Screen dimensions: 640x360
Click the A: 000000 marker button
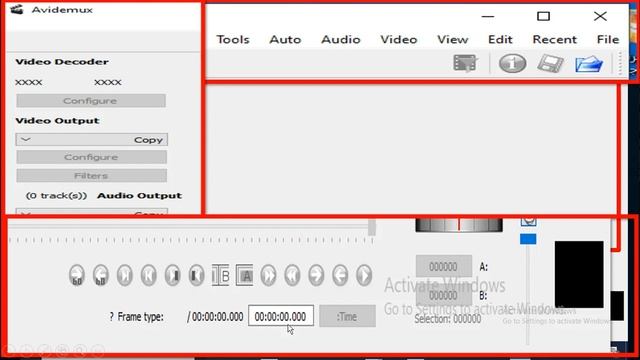(x=444, y=267)
